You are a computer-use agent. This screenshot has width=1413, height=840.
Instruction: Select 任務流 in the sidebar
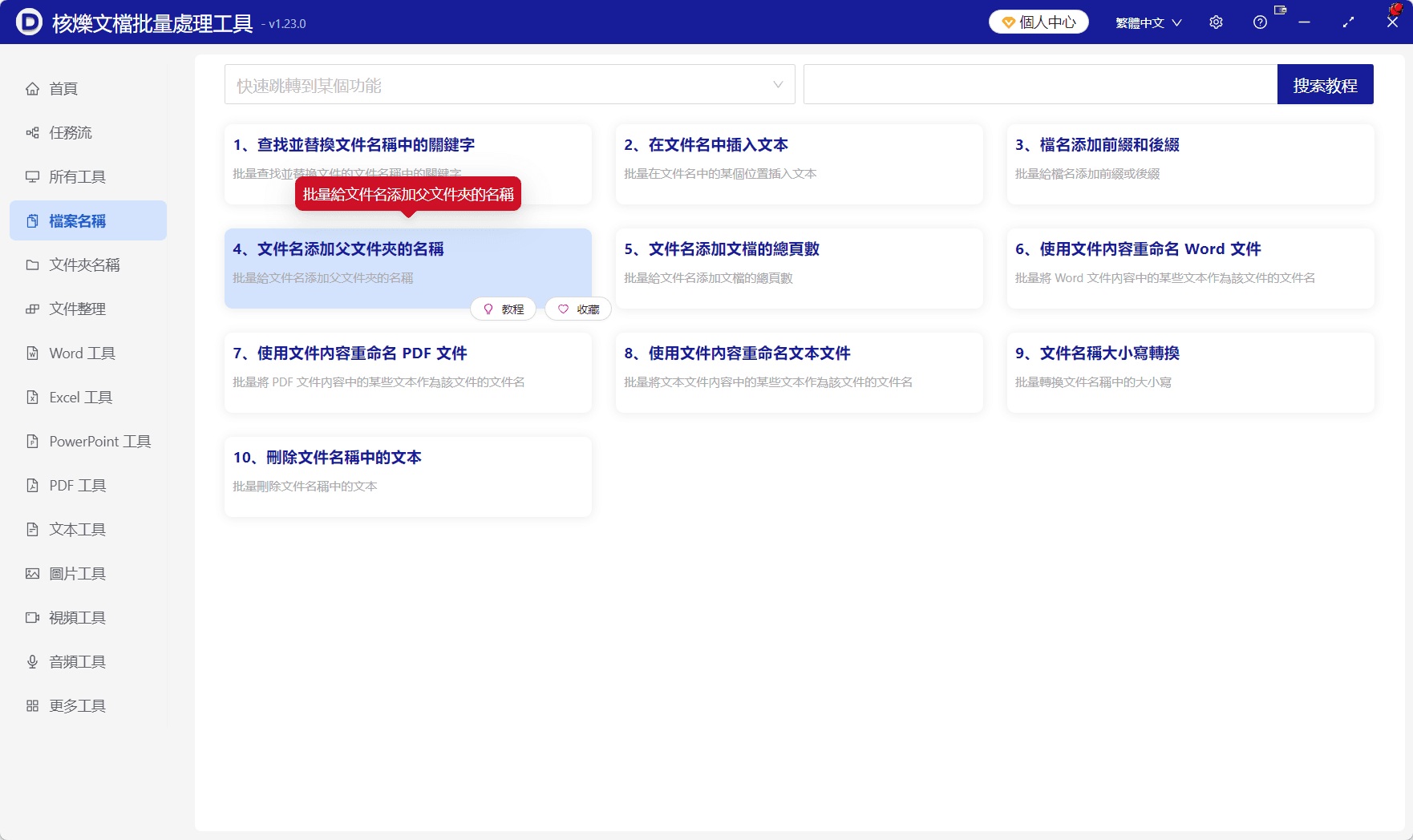pos(88,133)
